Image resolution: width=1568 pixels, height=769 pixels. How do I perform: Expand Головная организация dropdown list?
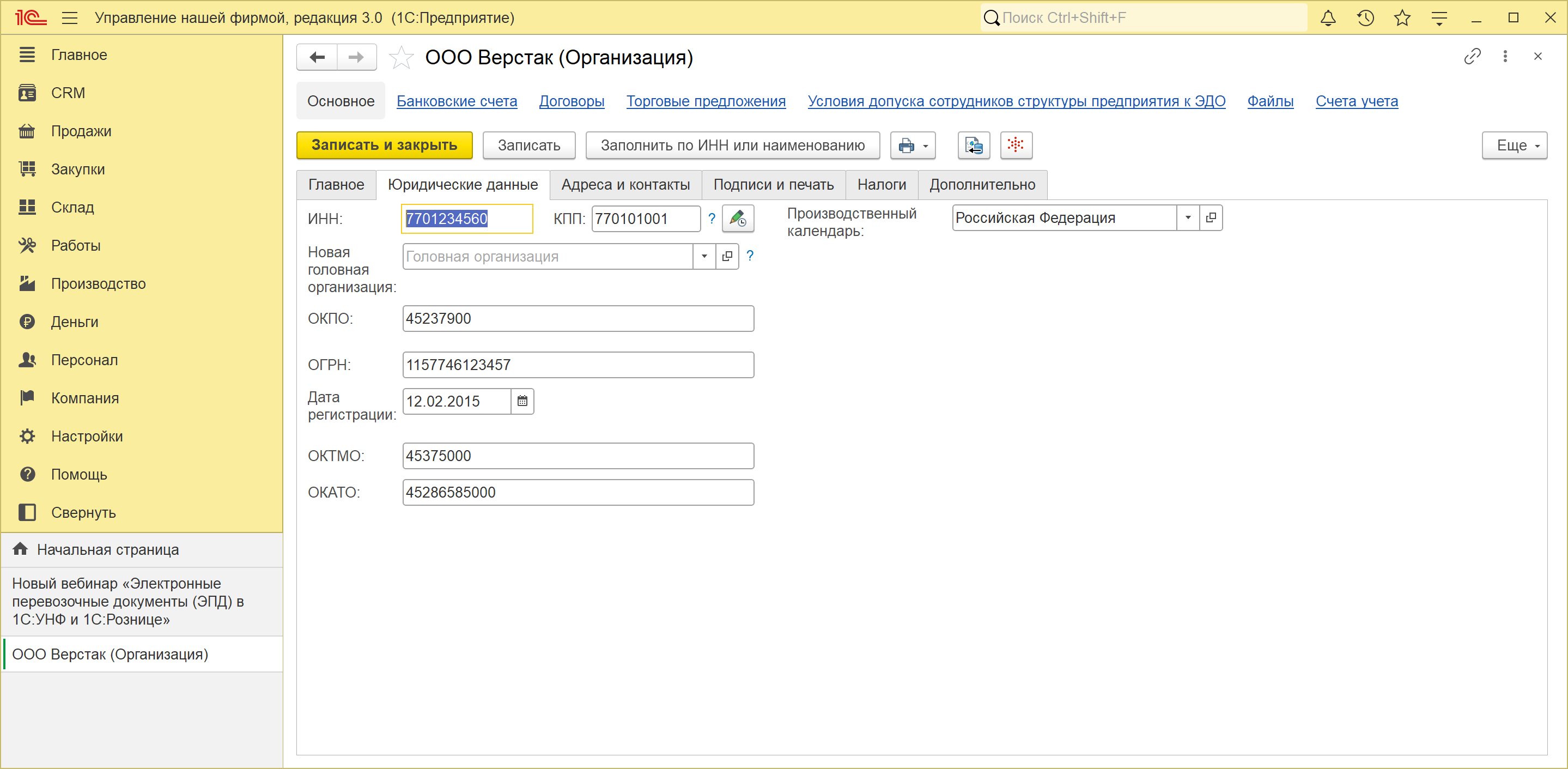[x=704, y=256]
